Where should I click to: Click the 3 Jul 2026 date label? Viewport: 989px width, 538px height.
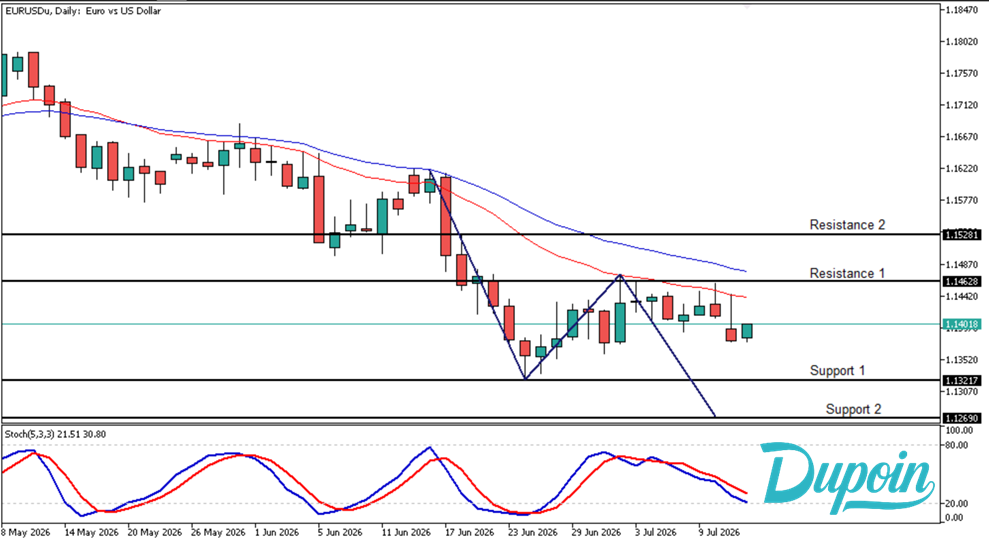tap(656, 532)
